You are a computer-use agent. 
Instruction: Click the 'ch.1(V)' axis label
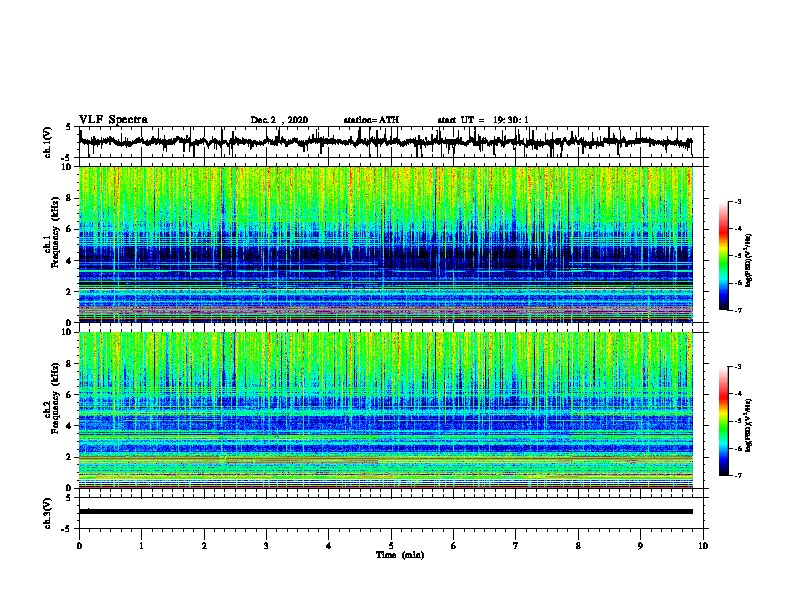pos(48,142)
